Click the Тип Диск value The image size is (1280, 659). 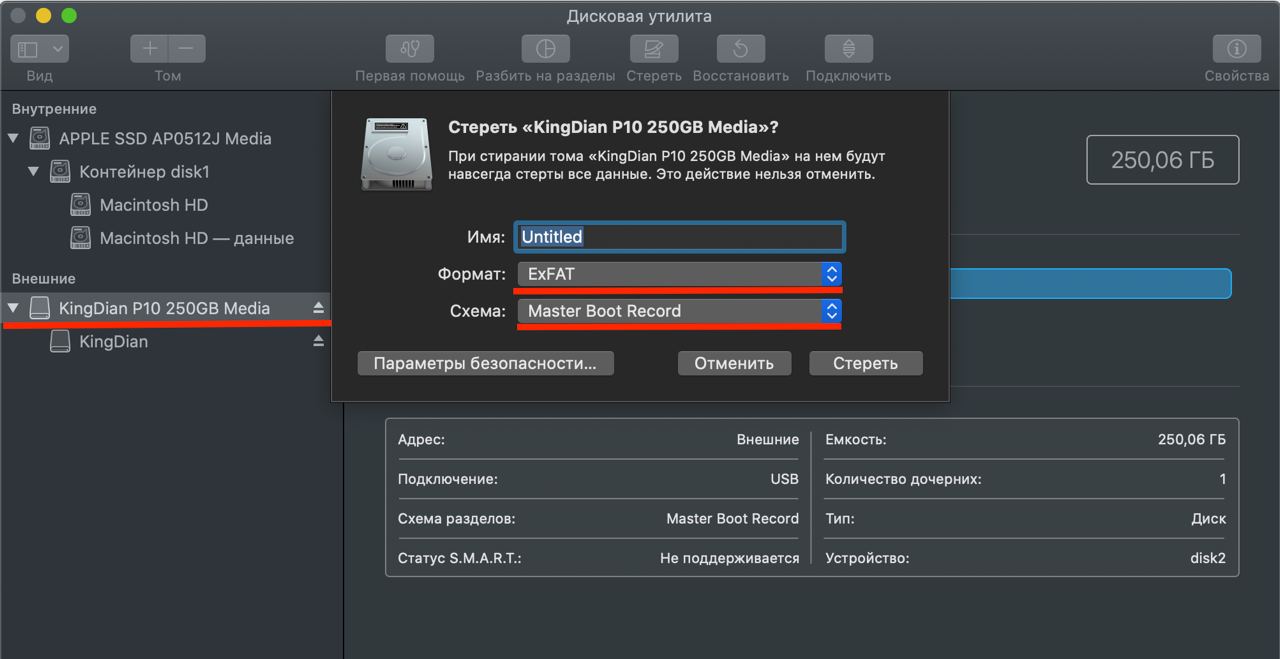click(x=1209, y=518)
